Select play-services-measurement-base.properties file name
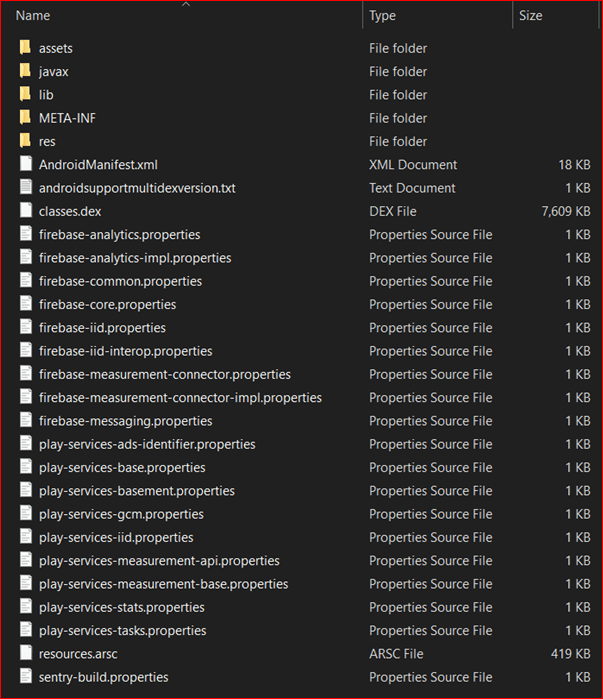The width and height of the screenshot is (603, 699). tap(164, 584)
